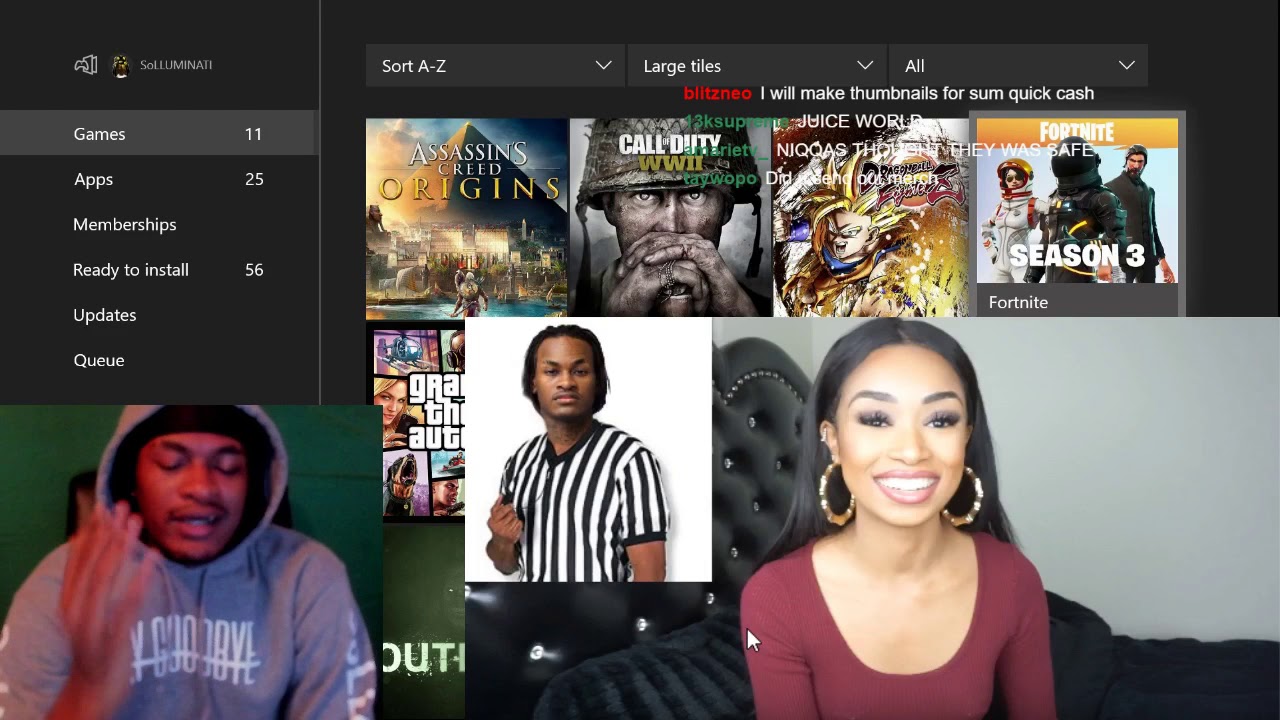Click the SoLLUMINATI profile avatar
The image size is (1280, 720).
[x=120, y=66]
